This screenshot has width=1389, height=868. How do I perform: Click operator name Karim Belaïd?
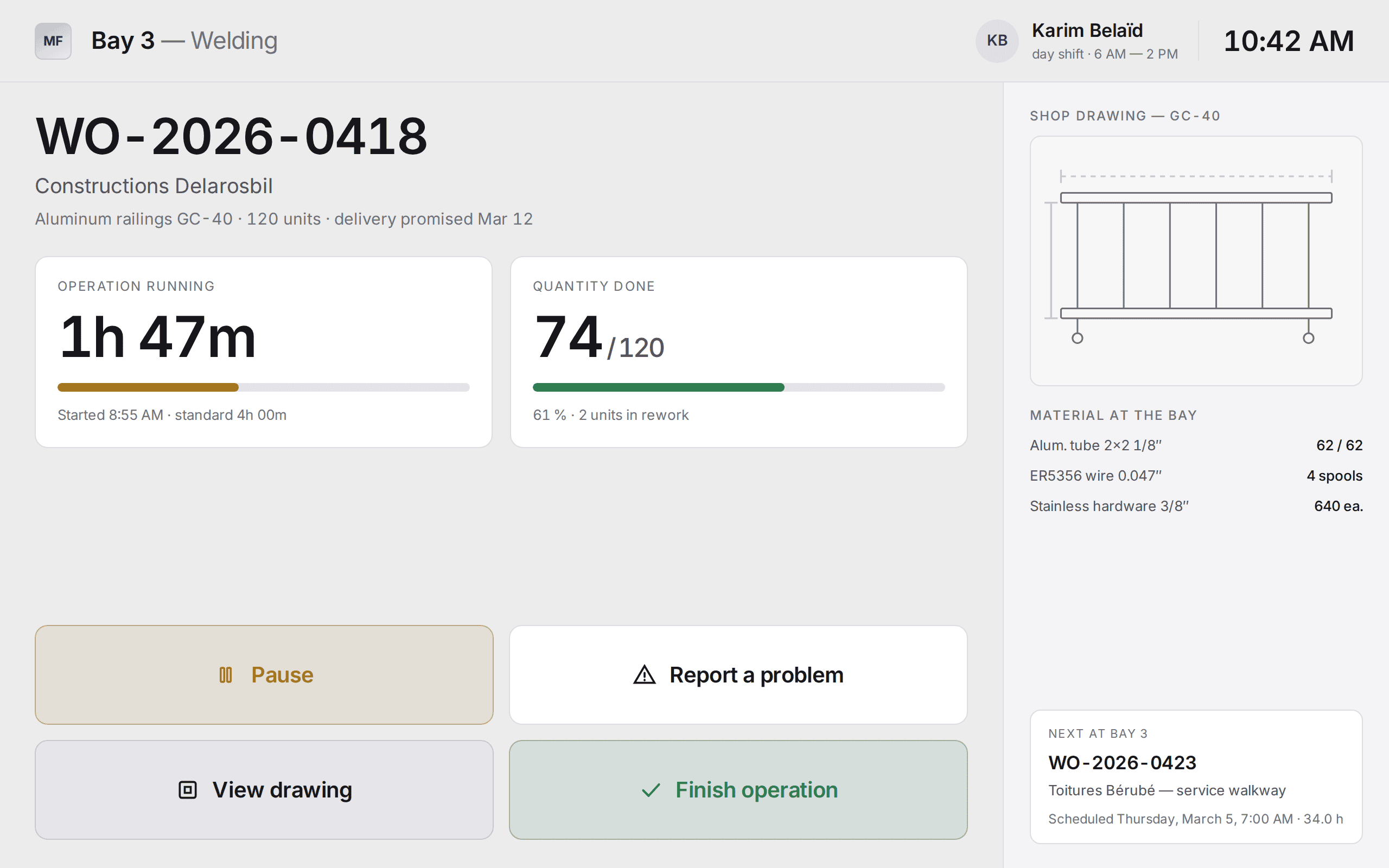[x=1087, y=30]
